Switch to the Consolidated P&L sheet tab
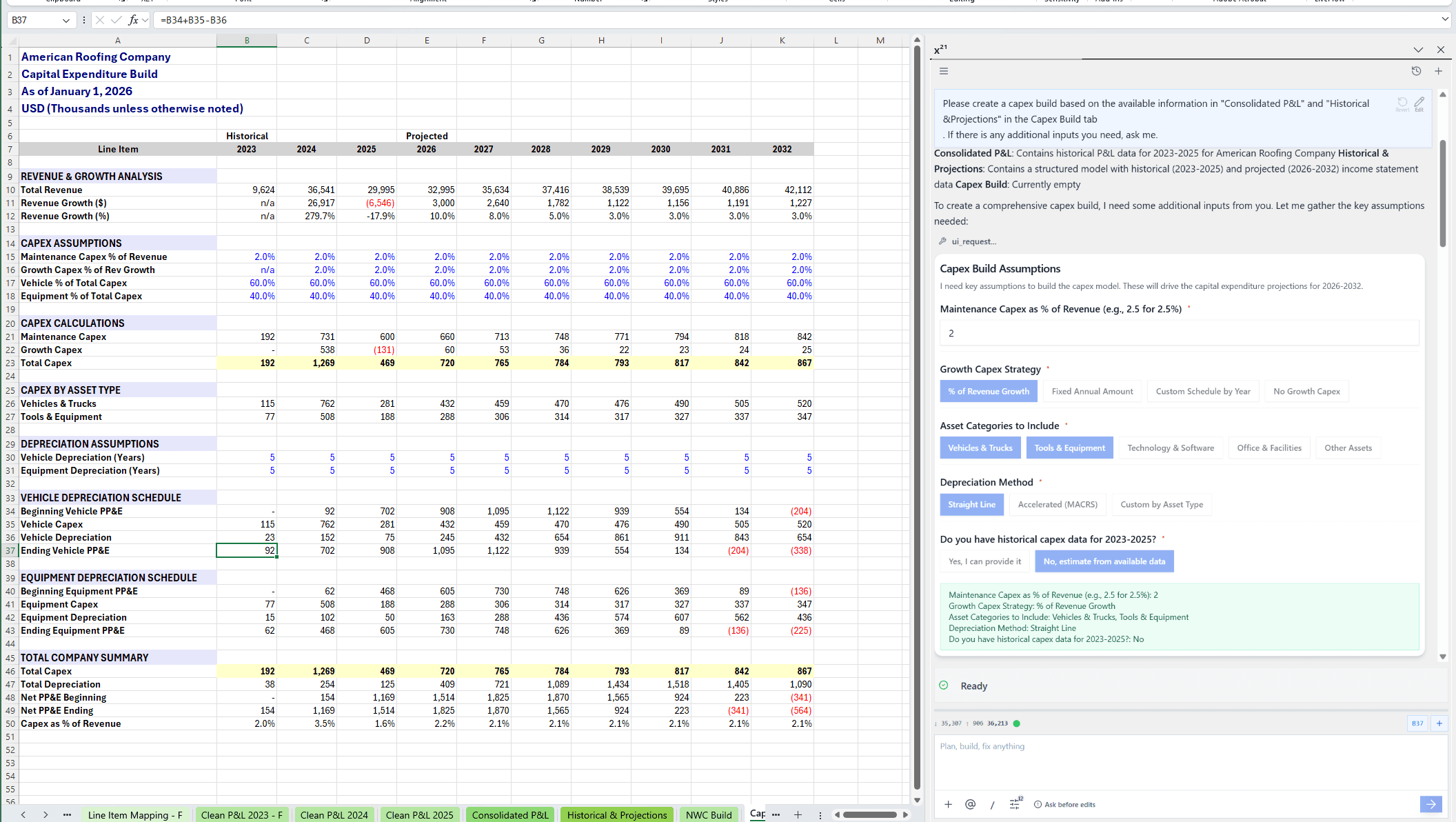The image size is (1456, 822). [x=510, y=814]
